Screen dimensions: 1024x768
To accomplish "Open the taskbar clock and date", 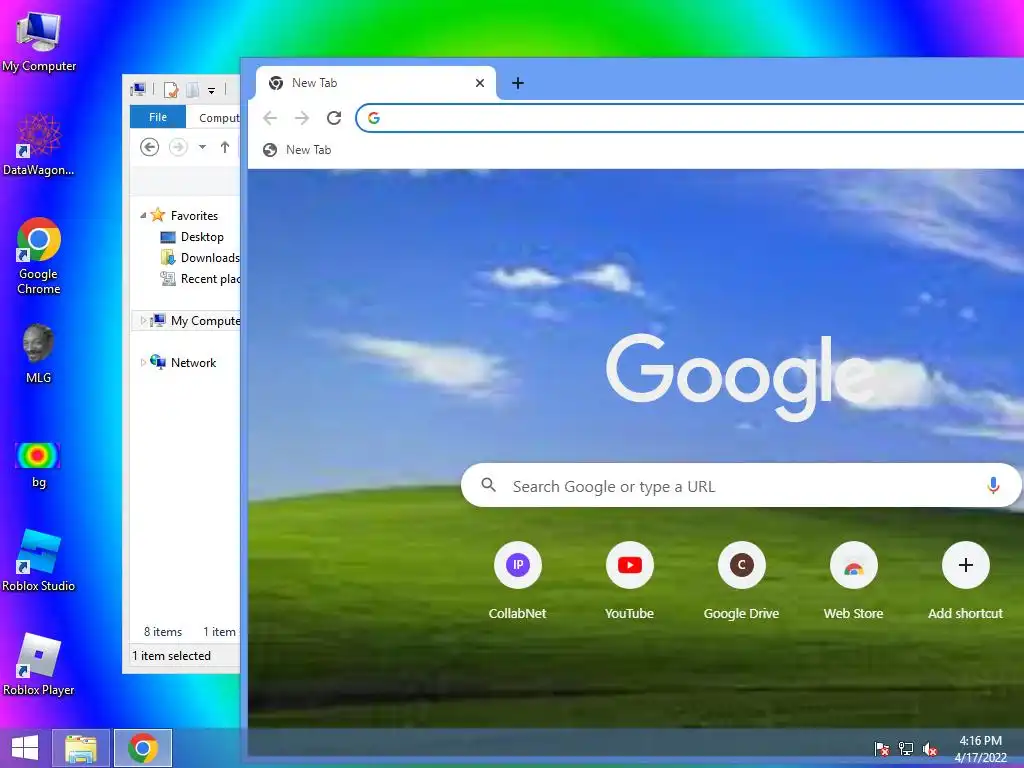I will pos(980,748).
